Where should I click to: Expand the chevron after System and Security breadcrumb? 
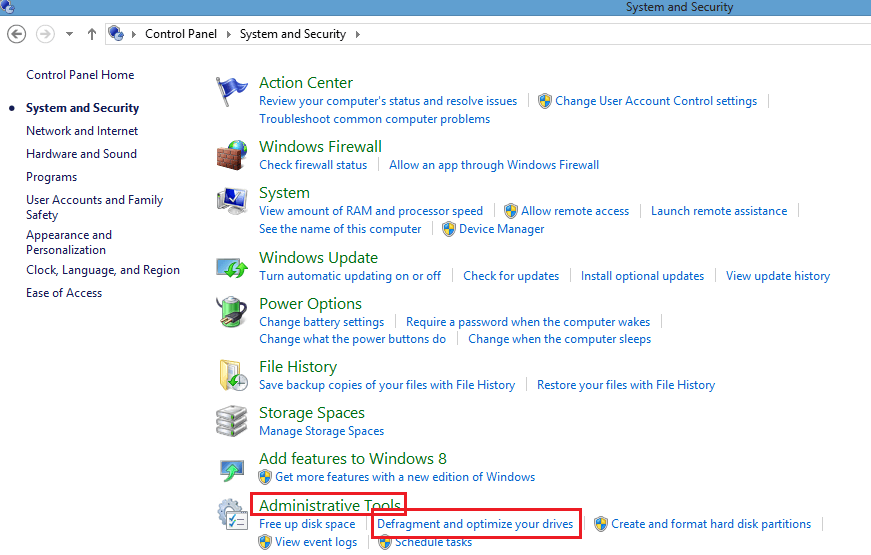[x=358, y=34]
